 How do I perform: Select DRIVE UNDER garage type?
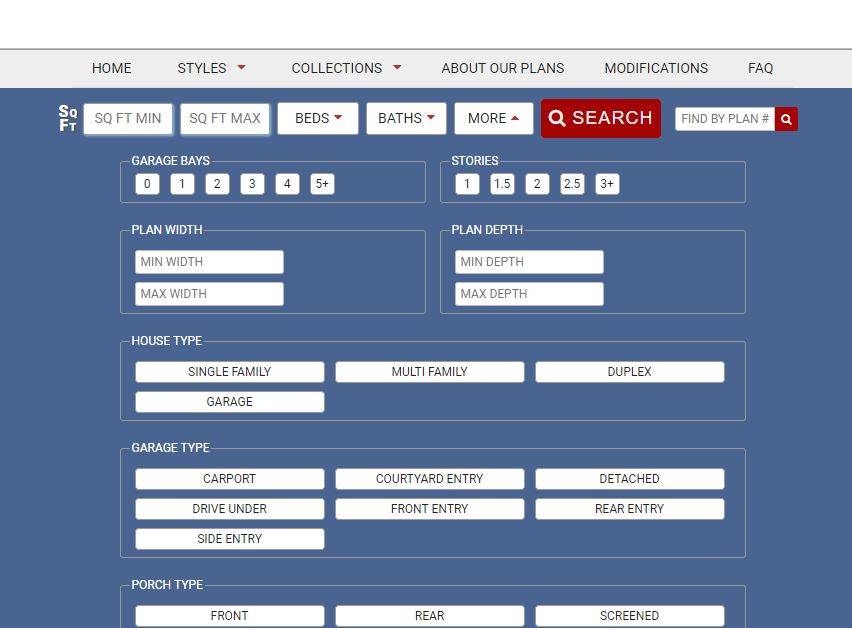(x=230, y=509)
